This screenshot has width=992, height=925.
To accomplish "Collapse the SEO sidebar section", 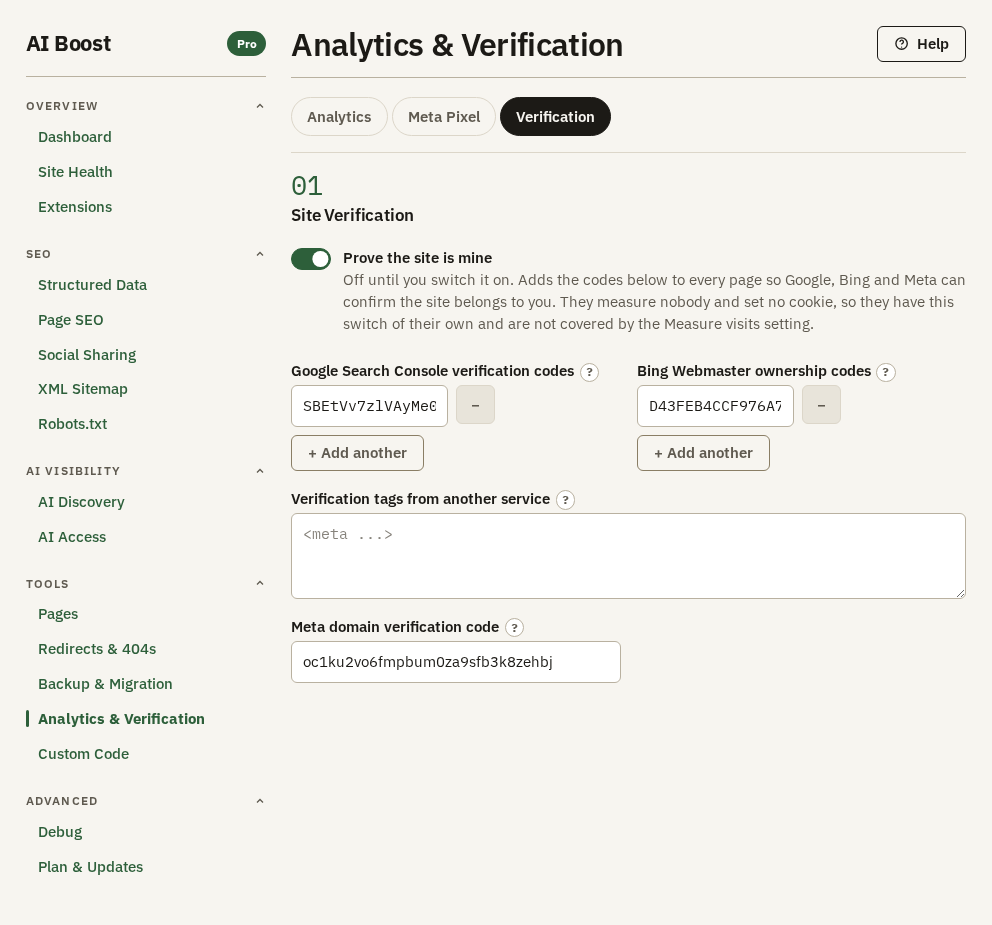I will tap(259, 254).
